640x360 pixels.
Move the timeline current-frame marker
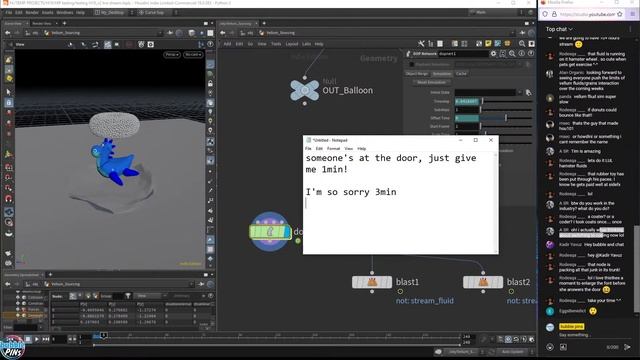tap(104, 336)
